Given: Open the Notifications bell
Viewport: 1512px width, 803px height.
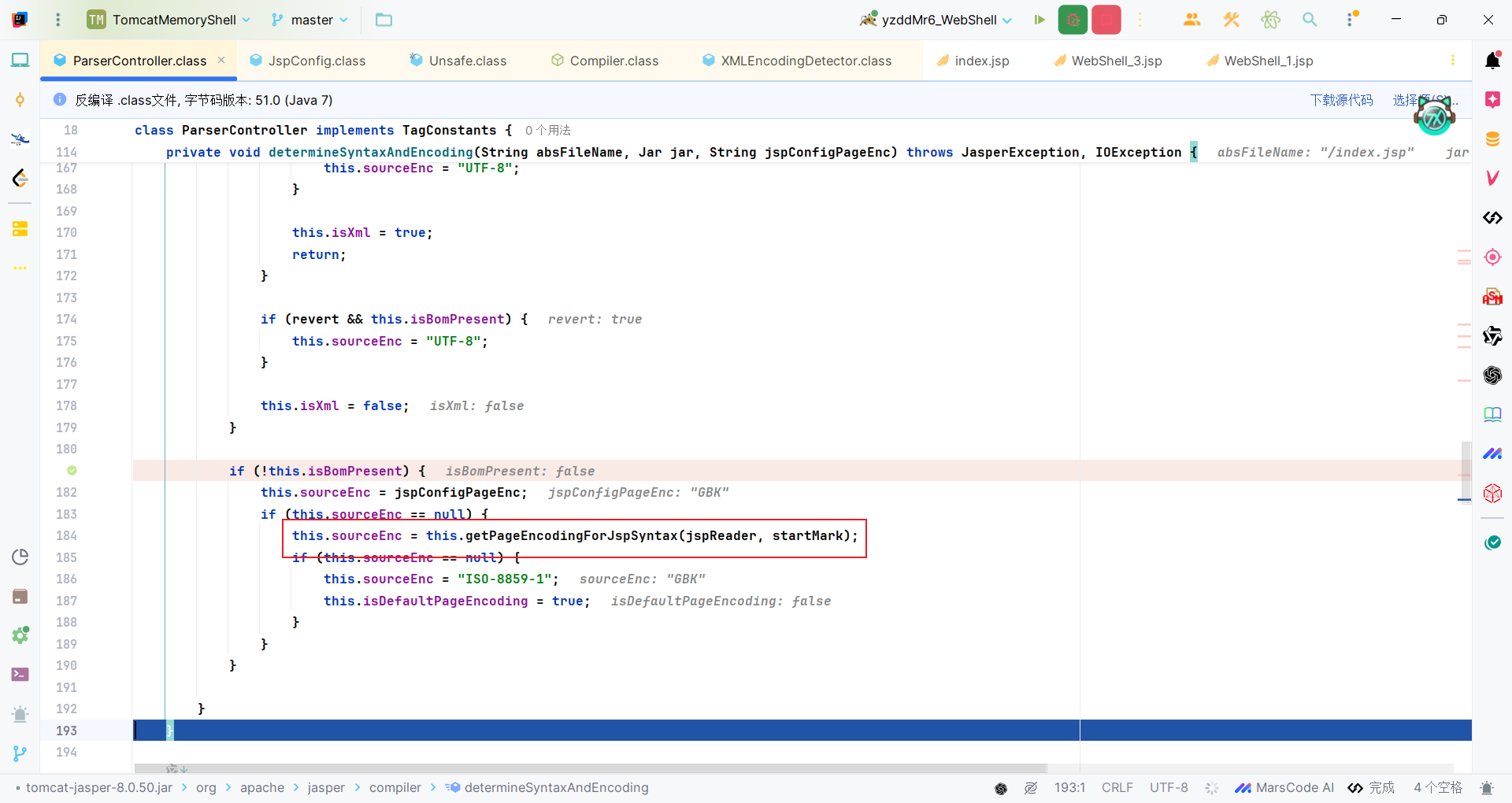Looking at the screenshot, I should click(1492, 60).
